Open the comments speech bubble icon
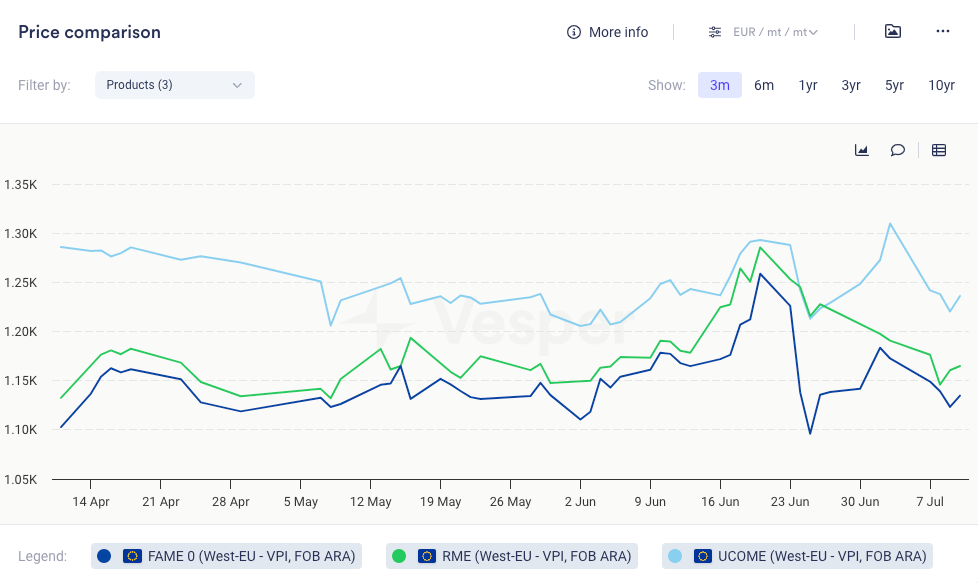This screenshot has width=978, height=583. (898, 150)
